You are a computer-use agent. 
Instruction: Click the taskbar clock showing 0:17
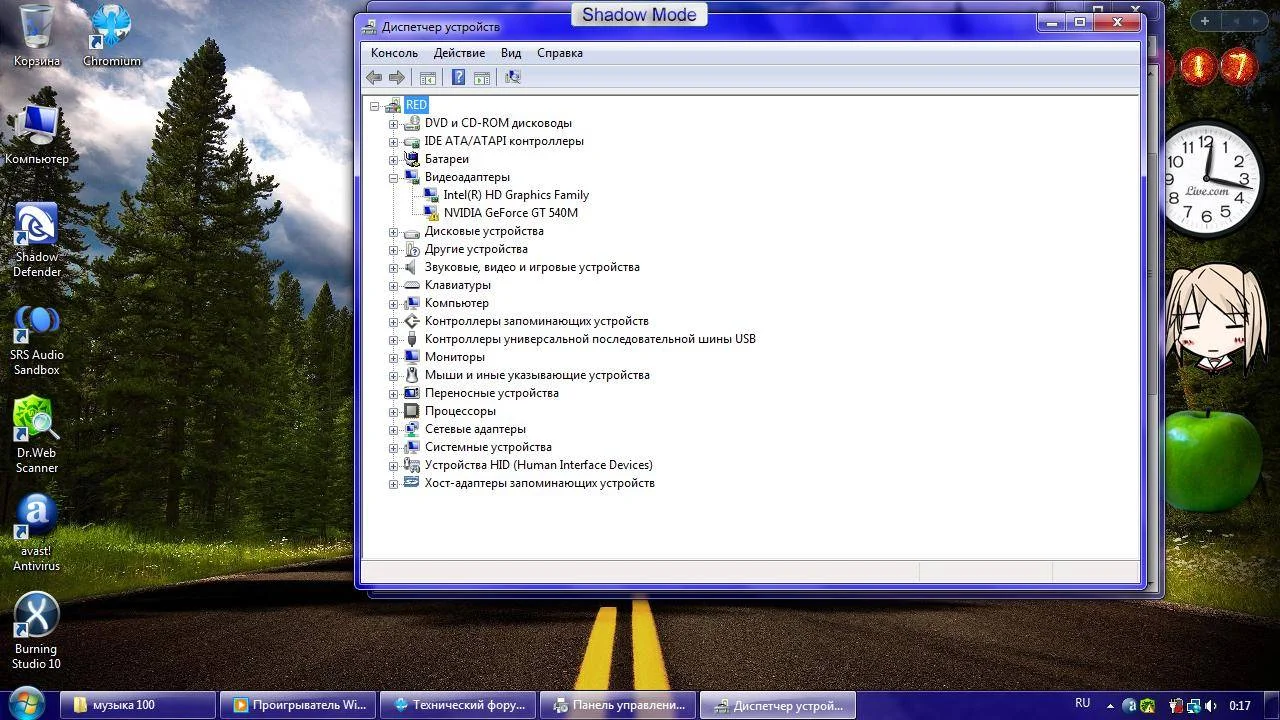(1240, 705)
